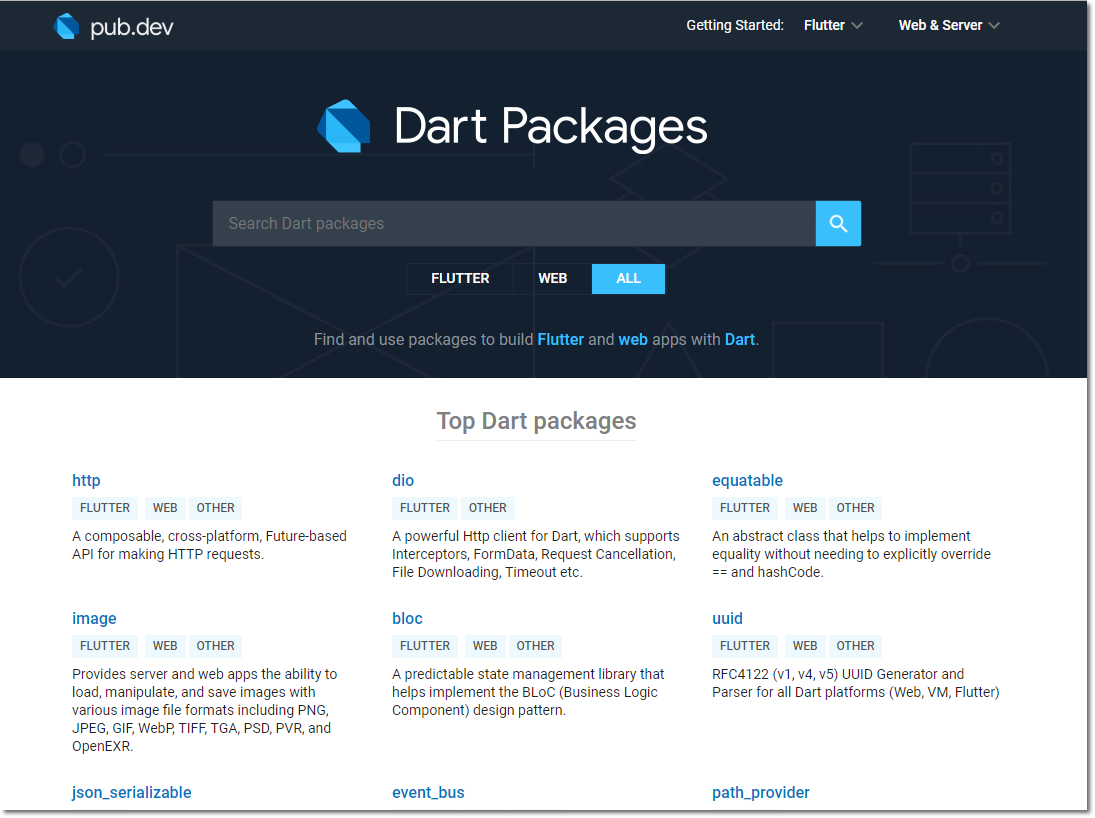Click the OTHER tag under equatable
This screenshot has width=1095, height=818.
[x=855, y=508]
